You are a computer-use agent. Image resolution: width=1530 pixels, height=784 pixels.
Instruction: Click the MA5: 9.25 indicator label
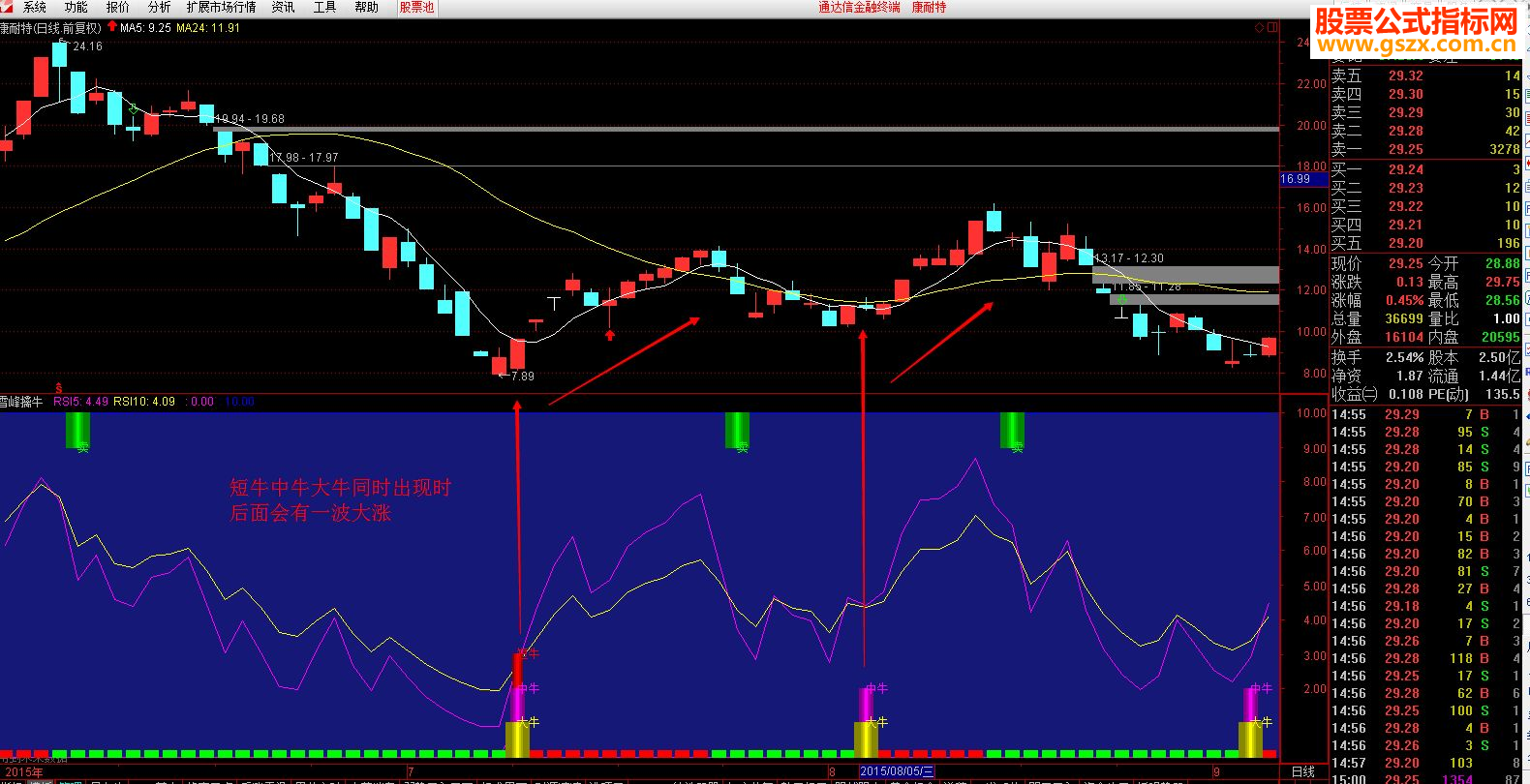[145, 28]
